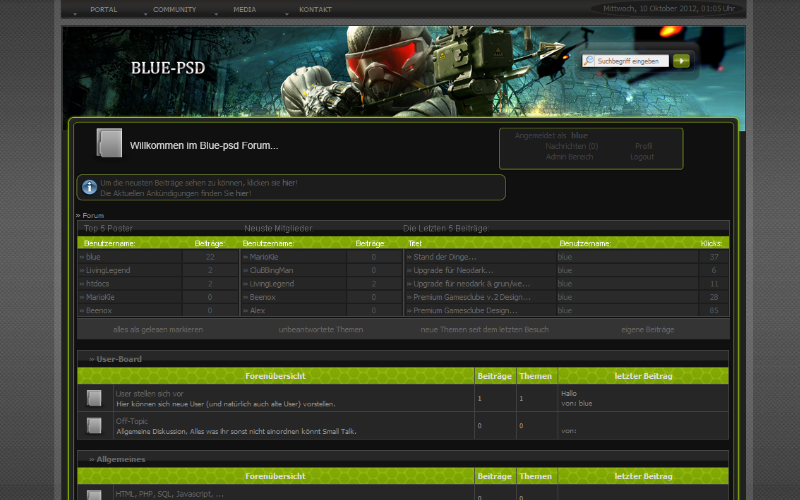Expand the arrow beside COMMUNITY
The height and width of the screenshot is (500, 800).
[145, 14]
